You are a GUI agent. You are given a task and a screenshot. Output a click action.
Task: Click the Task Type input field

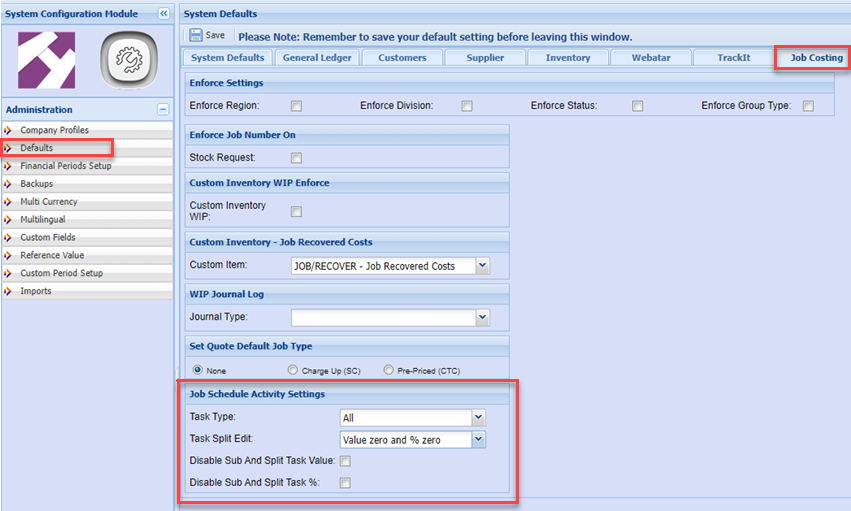pyautogui.click(x=405, y=418)
